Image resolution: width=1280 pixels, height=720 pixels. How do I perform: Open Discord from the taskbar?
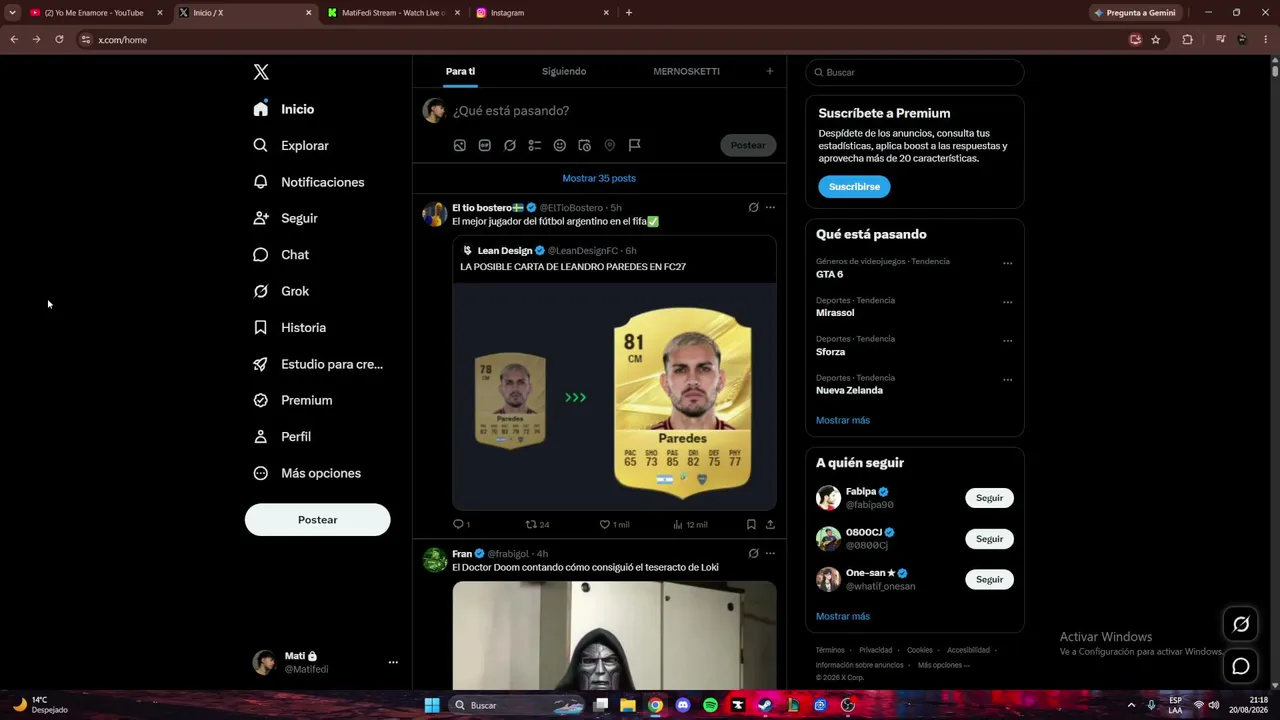pos(683,705)
